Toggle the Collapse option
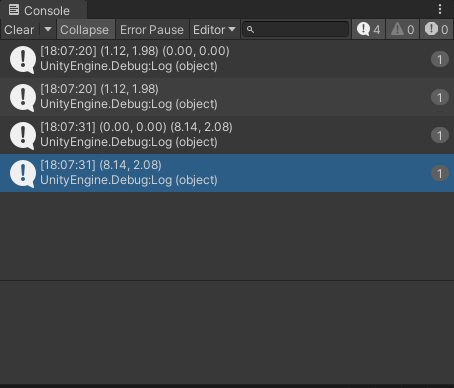Viewport: 454px width, 388px height. (86, 30)
